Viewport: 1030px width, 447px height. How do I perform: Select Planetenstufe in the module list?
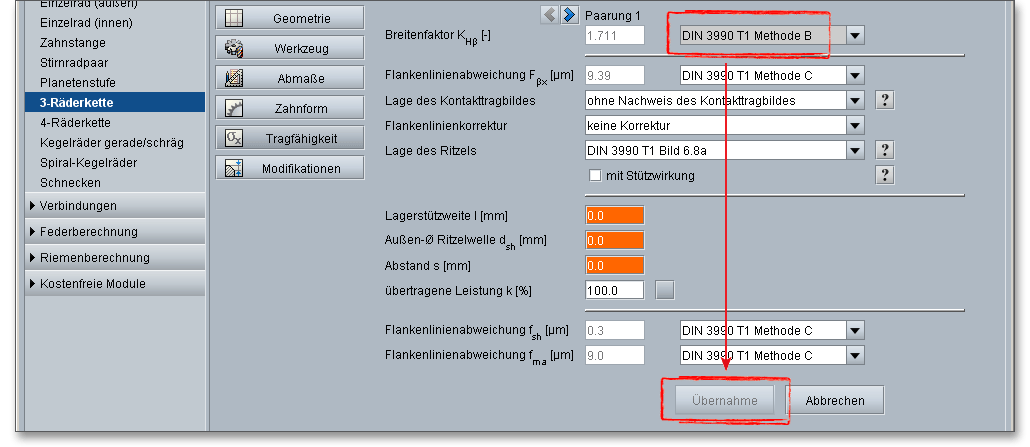(x=76, y=82)
